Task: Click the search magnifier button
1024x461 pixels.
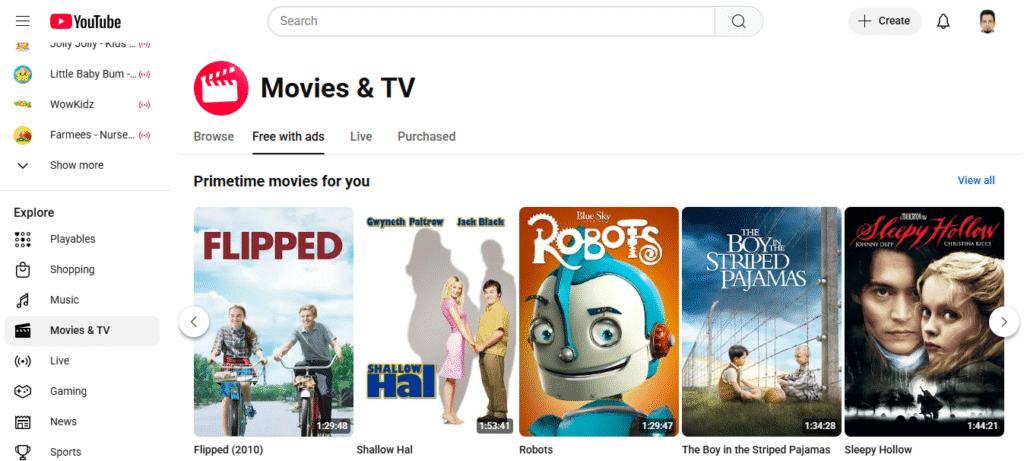Action: pos(739,21)
